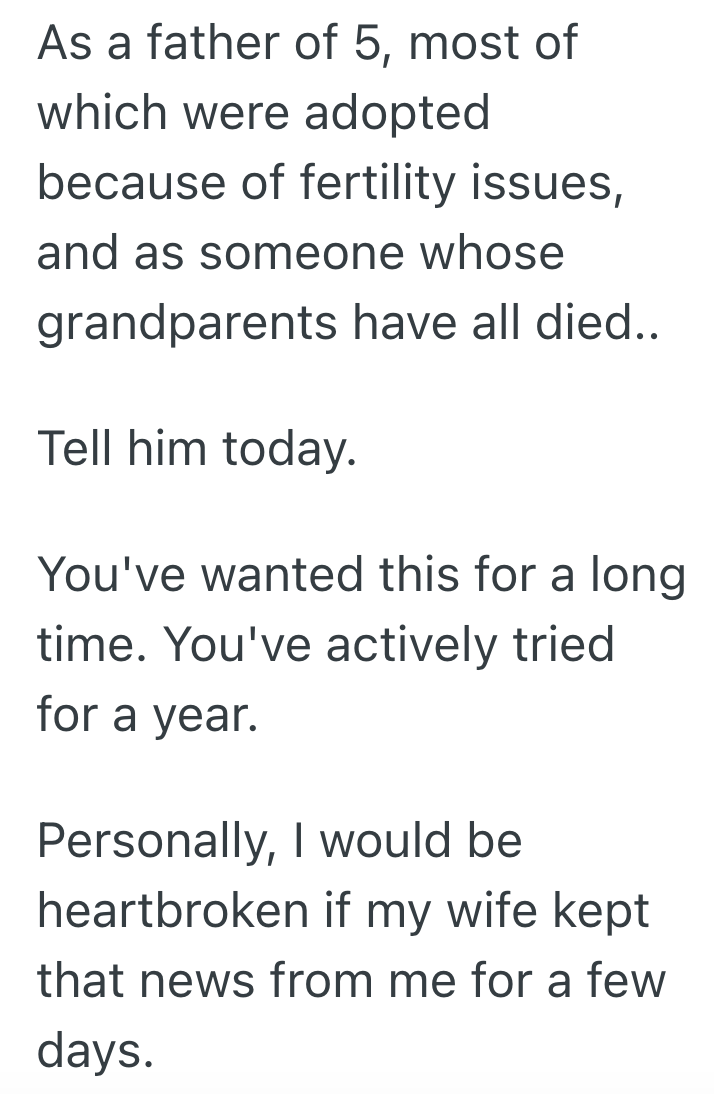Click the word "year"

tap(198, 715)
